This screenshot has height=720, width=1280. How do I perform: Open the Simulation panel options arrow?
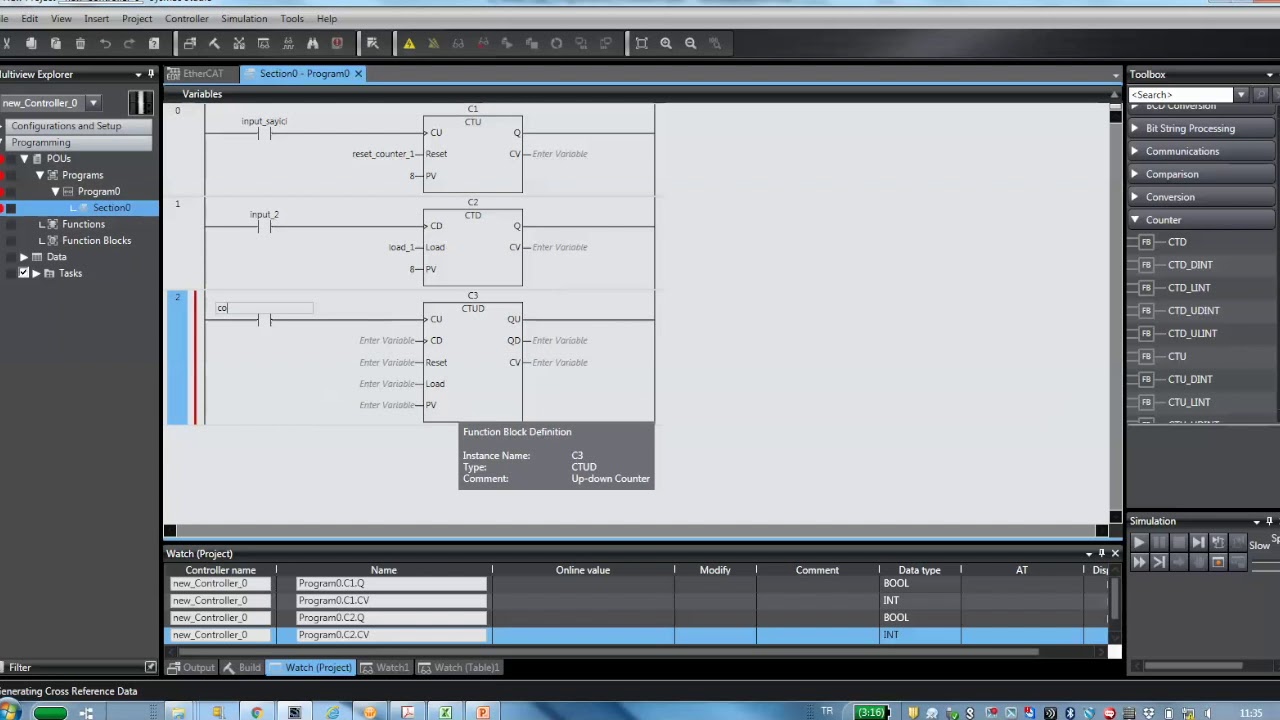coord(1256,521)
